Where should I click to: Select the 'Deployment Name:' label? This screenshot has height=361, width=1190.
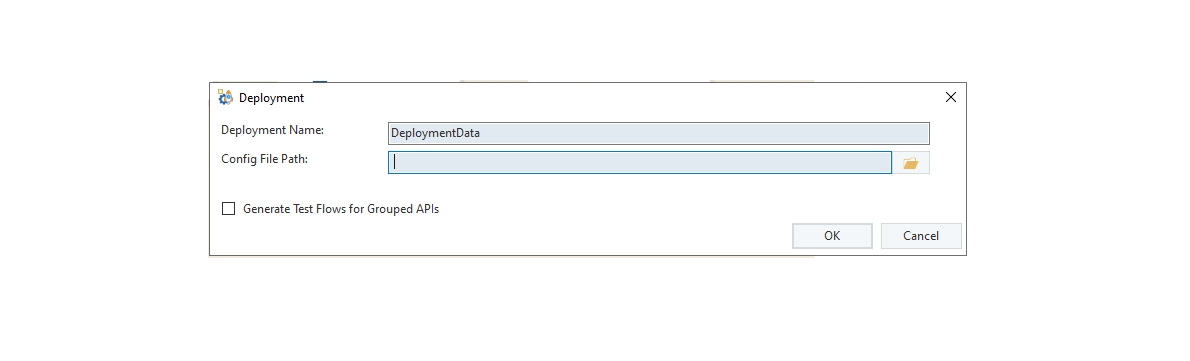(272, 130)
